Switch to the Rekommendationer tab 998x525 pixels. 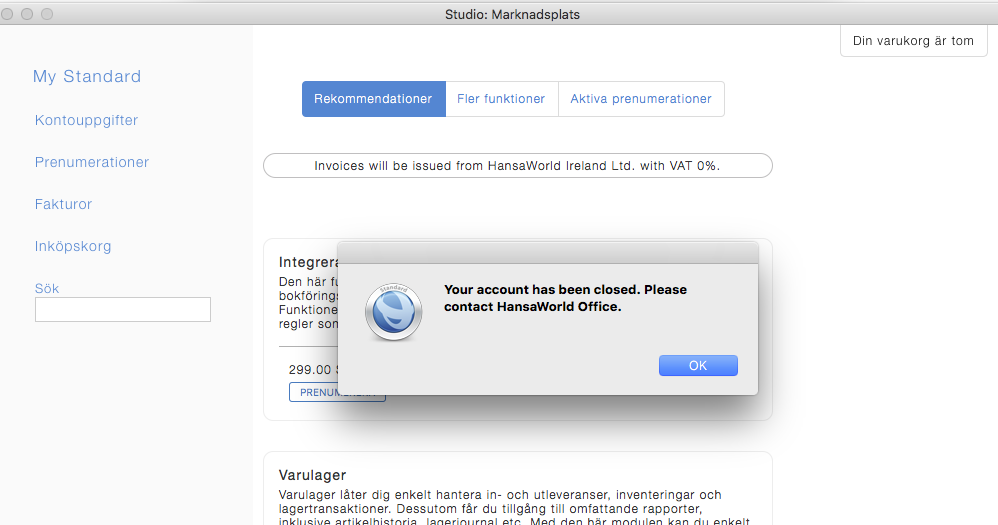click(374, 99)
